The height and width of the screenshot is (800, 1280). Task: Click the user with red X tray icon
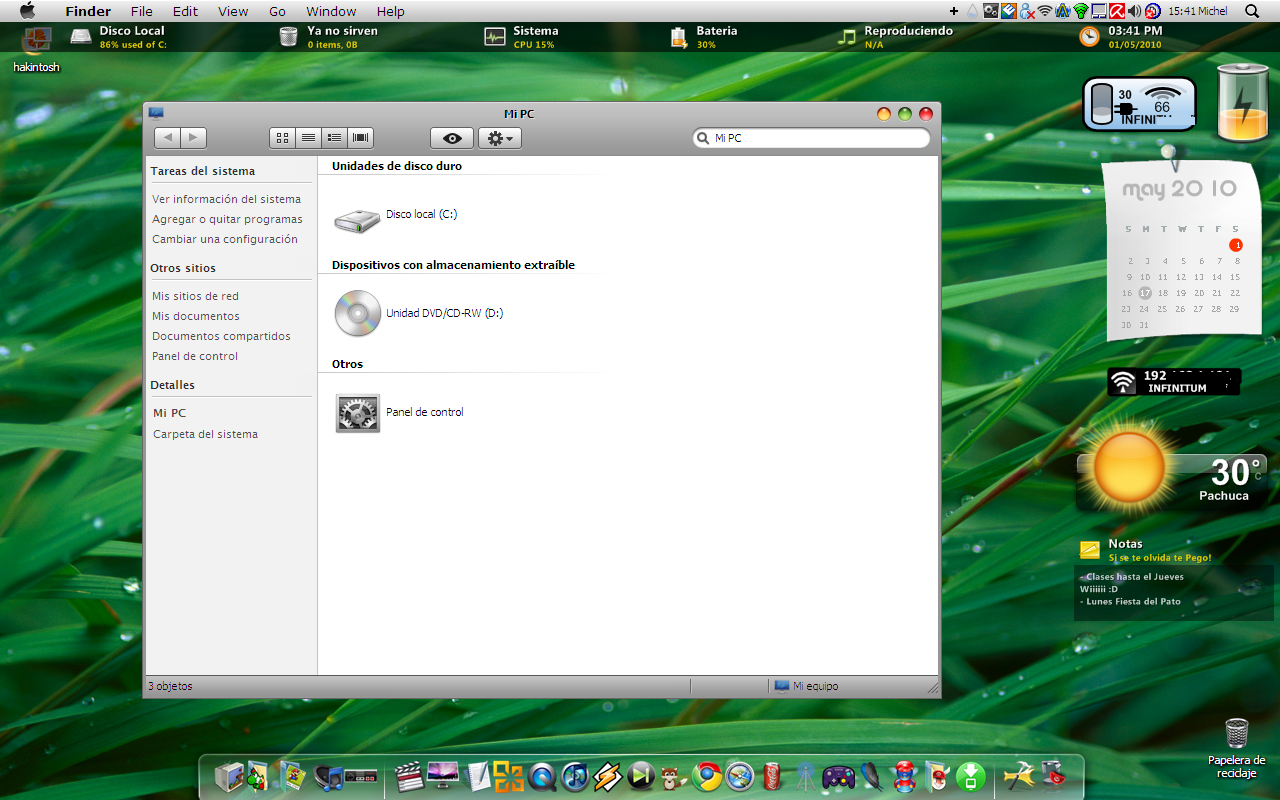[x=1027, y=11]
